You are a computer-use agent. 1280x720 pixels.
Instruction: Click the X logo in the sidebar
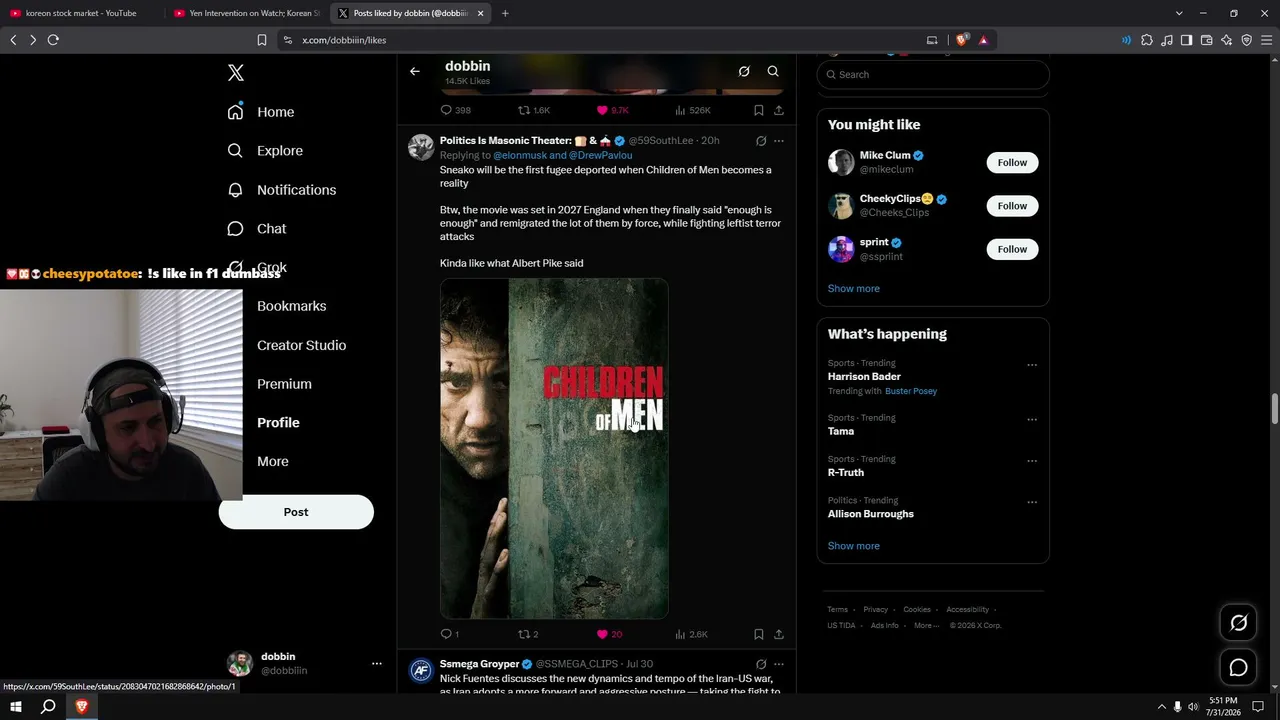(x=236, y=73)
